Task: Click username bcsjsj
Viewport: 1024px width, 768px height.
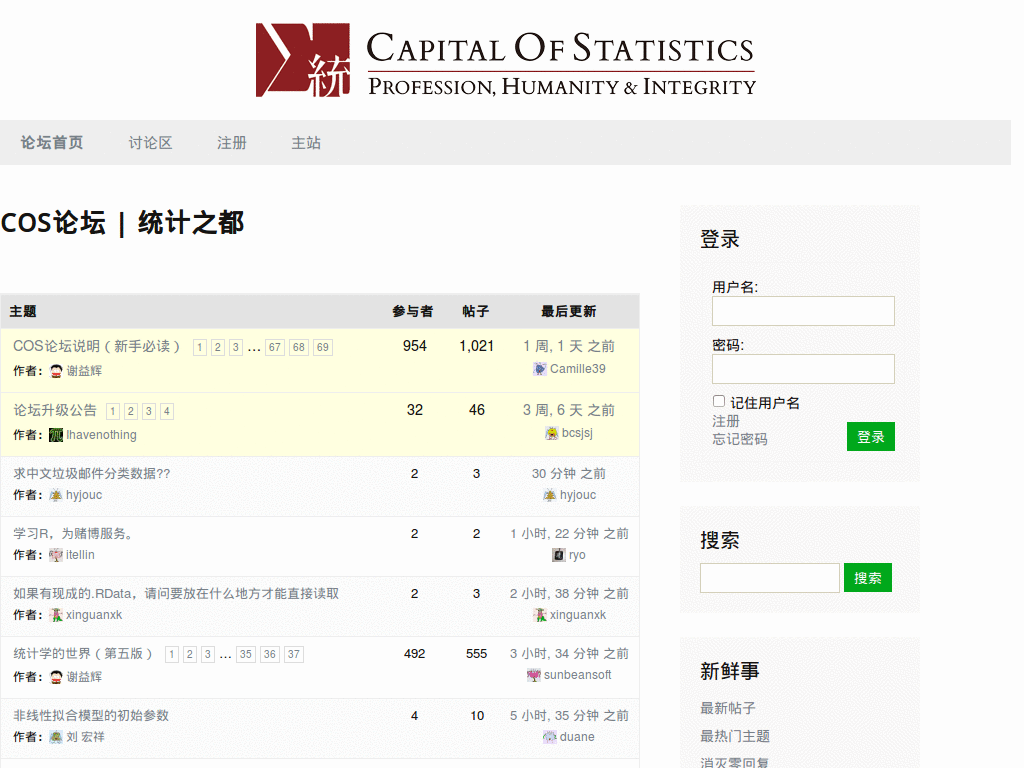Action: tap(577, 433)
